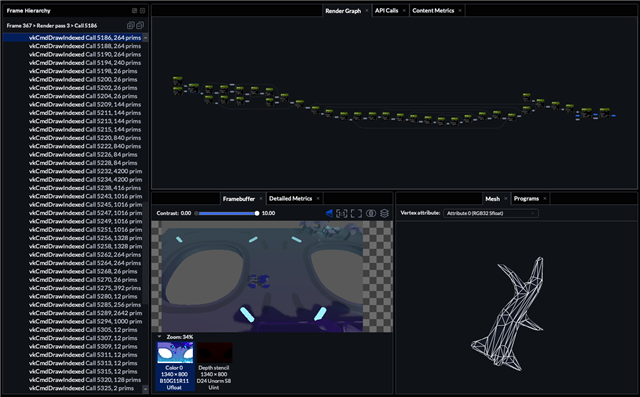Image resolution: width=640 pixels, height=397 pixels.
Task: Click the Render pass 3 breadcrumb
Action: point(53,26)
